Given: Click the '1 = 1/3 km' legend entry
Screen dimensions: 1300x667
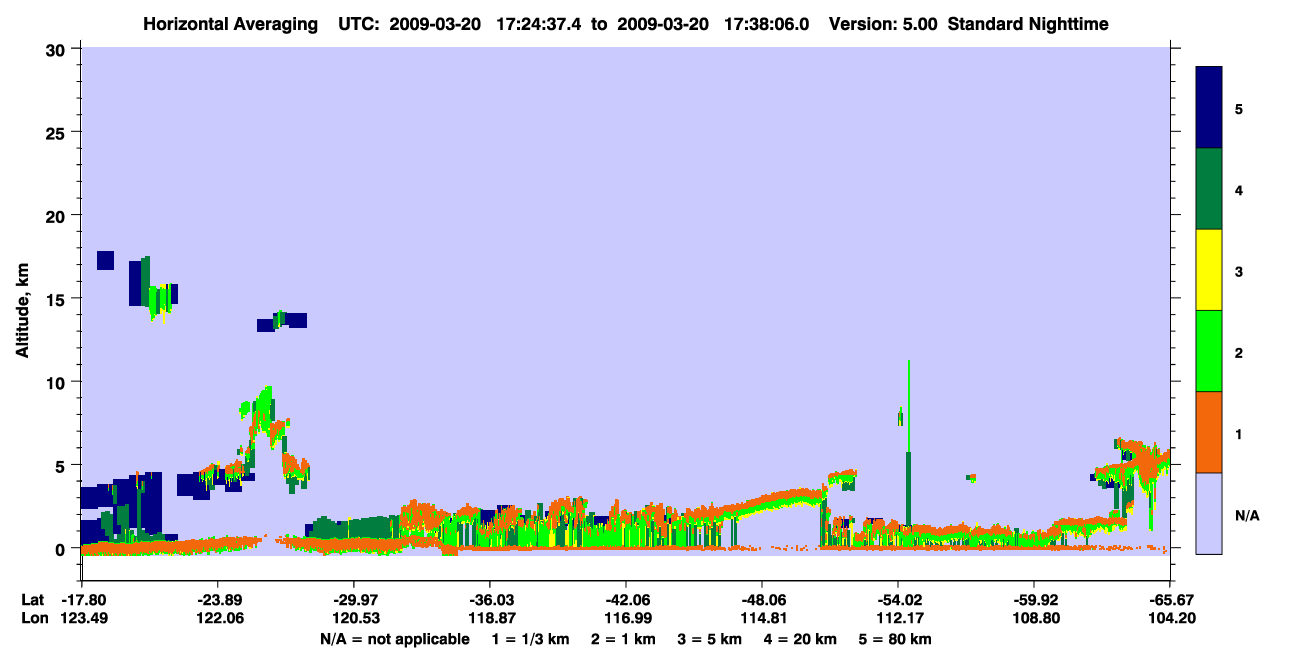Looking at the screenshot, I should pos(532,639).
